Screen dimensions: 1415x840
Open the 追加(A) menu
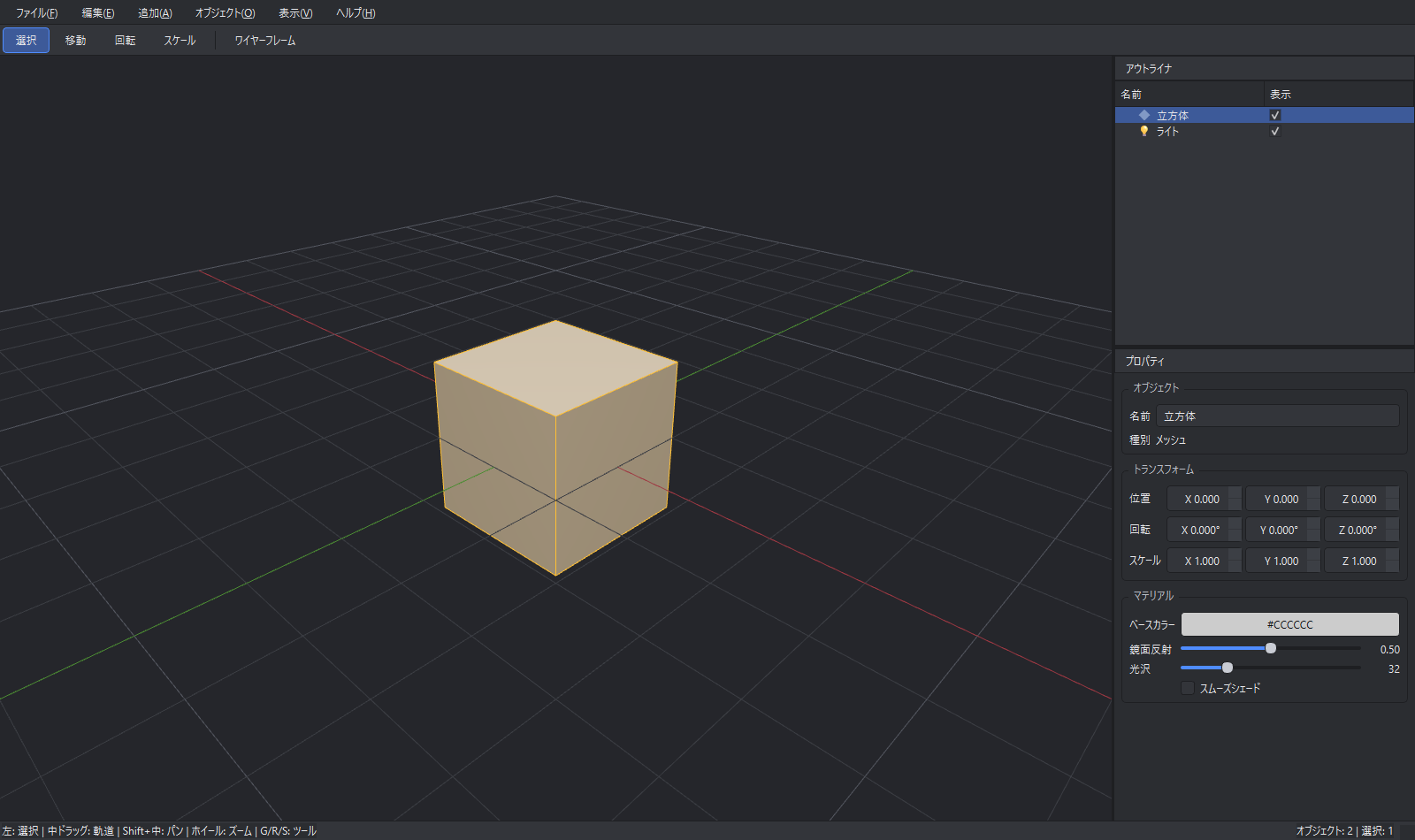tap(155, 13)
